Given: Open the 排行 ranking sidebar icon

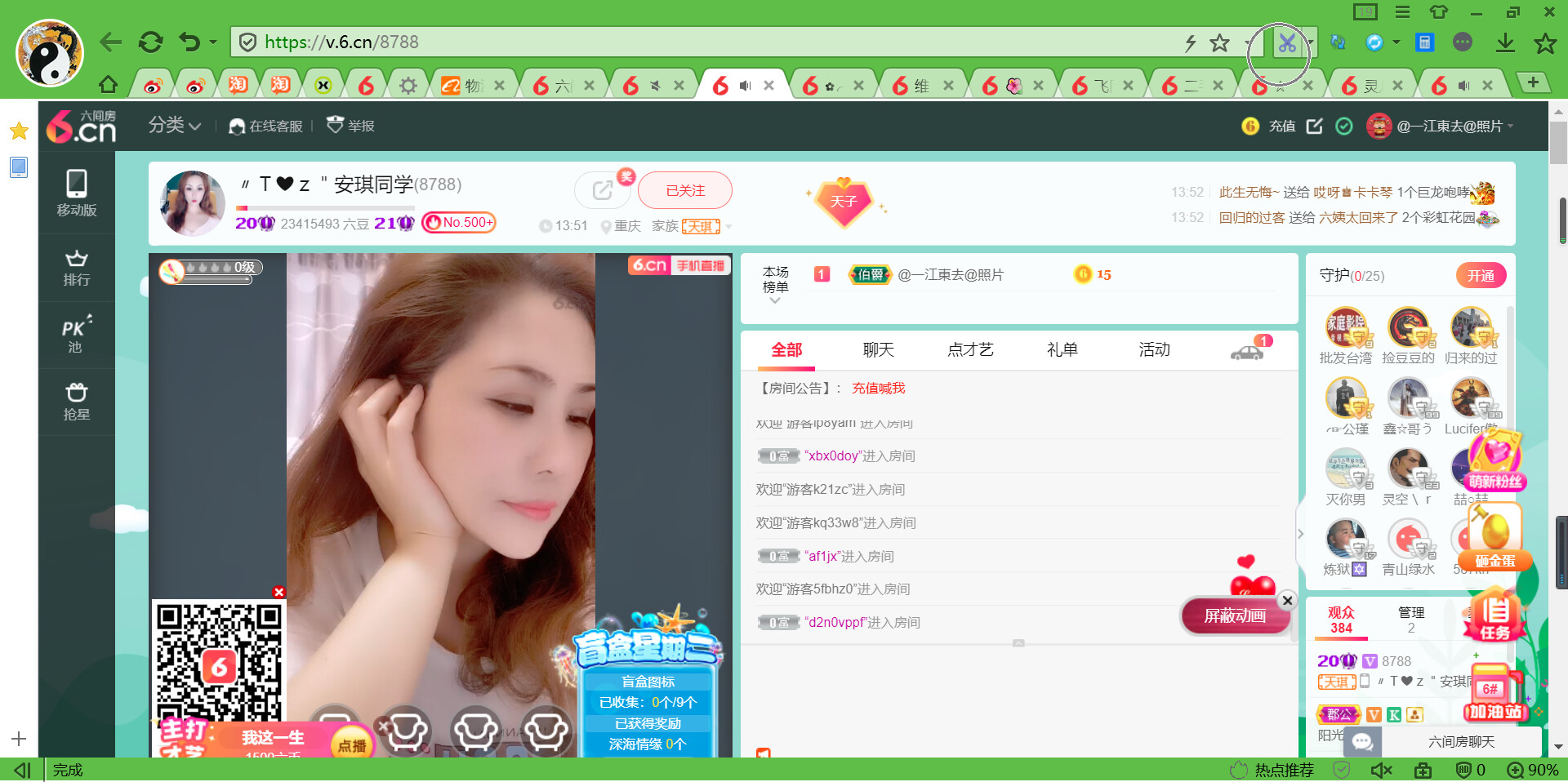Looking at the screenshot, I should 77,268.
